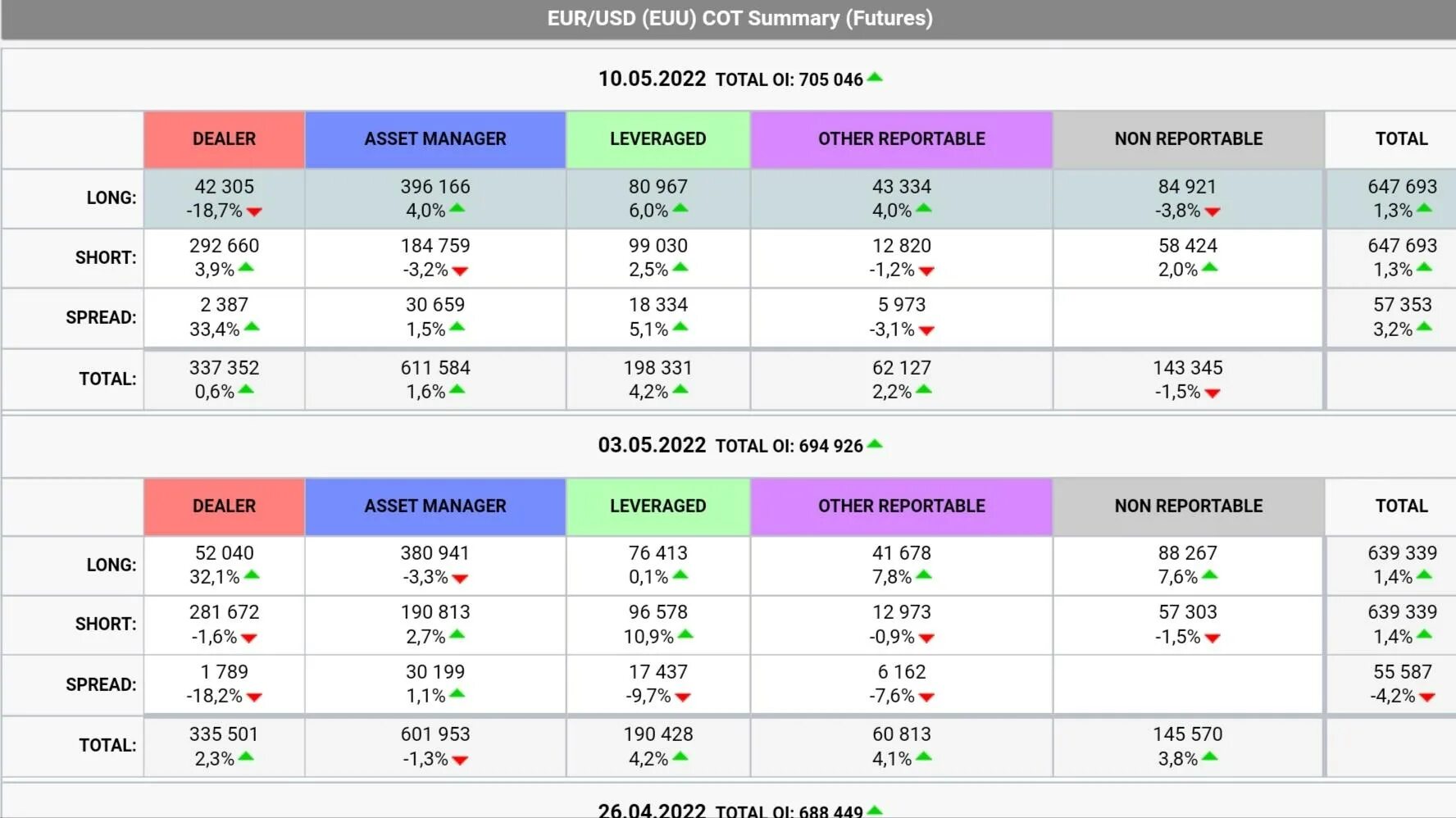This screenshot has width=1456, height=818.
Task: Click other reportable spread value 6 162
Action: (902, 672)
